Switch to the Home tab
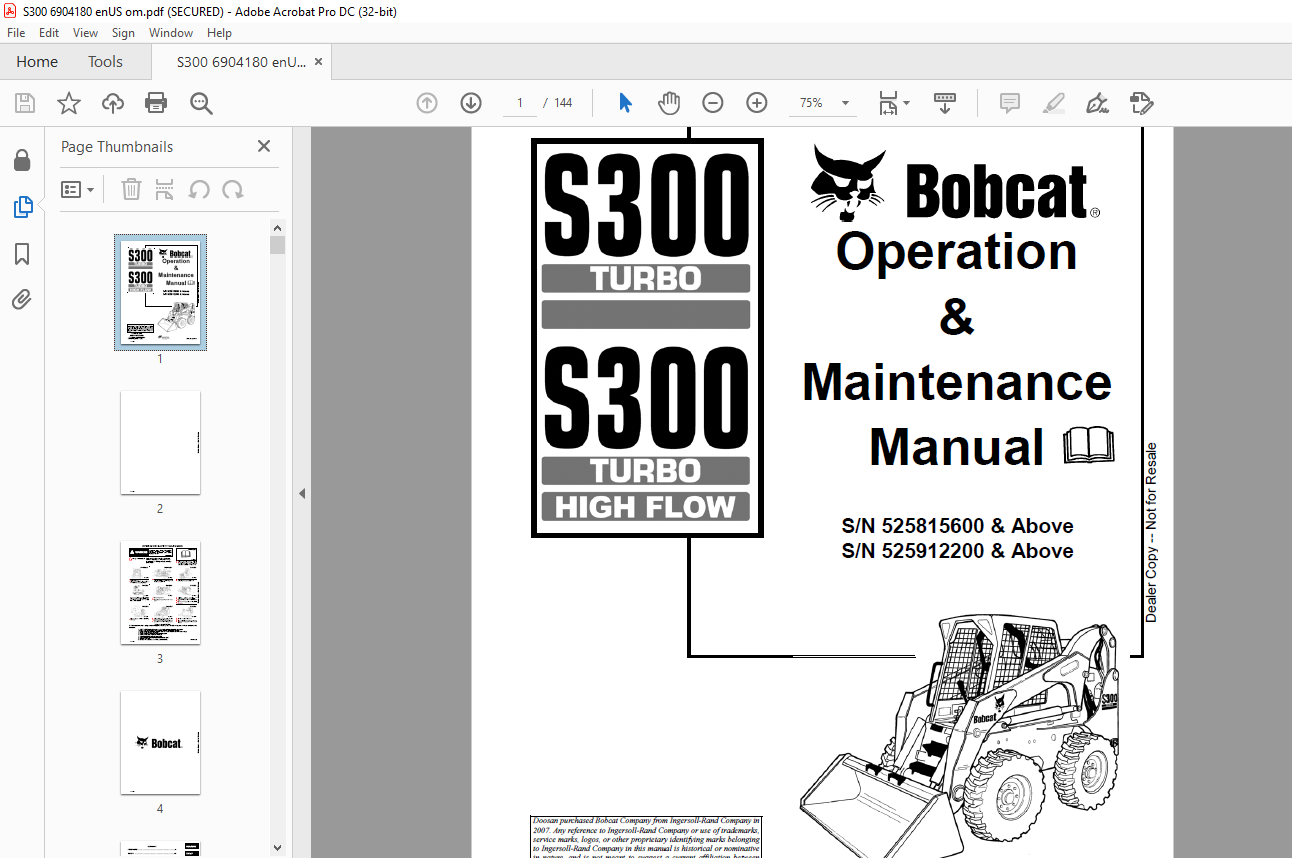Image resolution: width=1292 pixels, height=858 pixels. pos(37,62)
